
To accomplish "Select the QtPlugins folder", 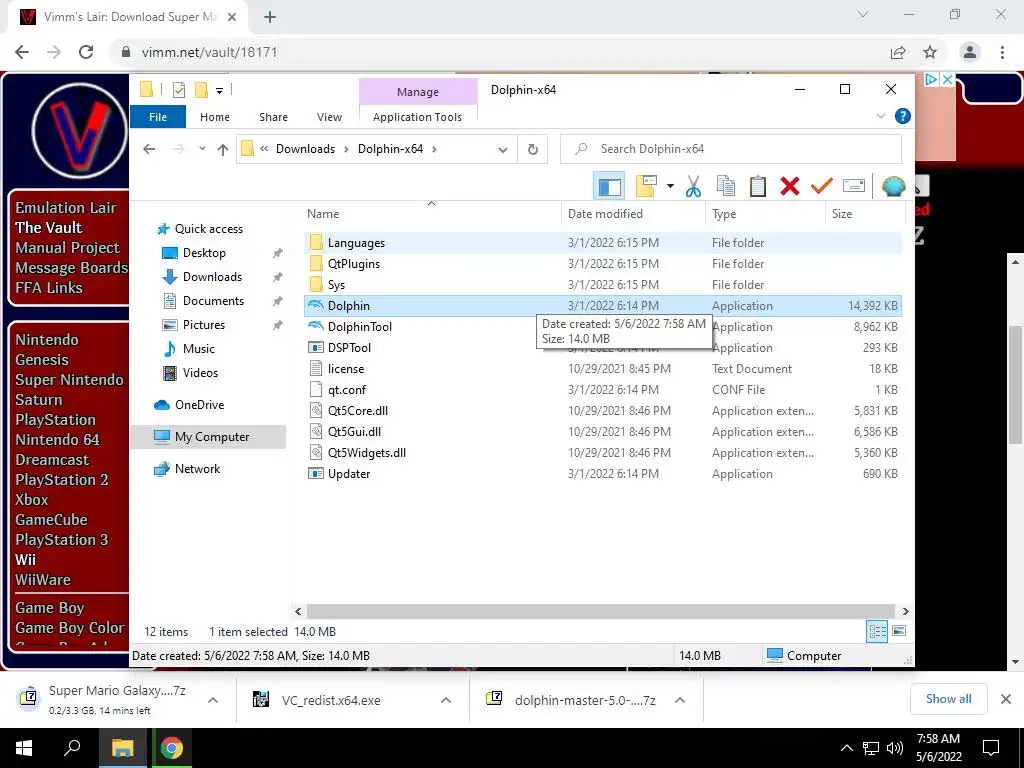I will tap(603, 264).
